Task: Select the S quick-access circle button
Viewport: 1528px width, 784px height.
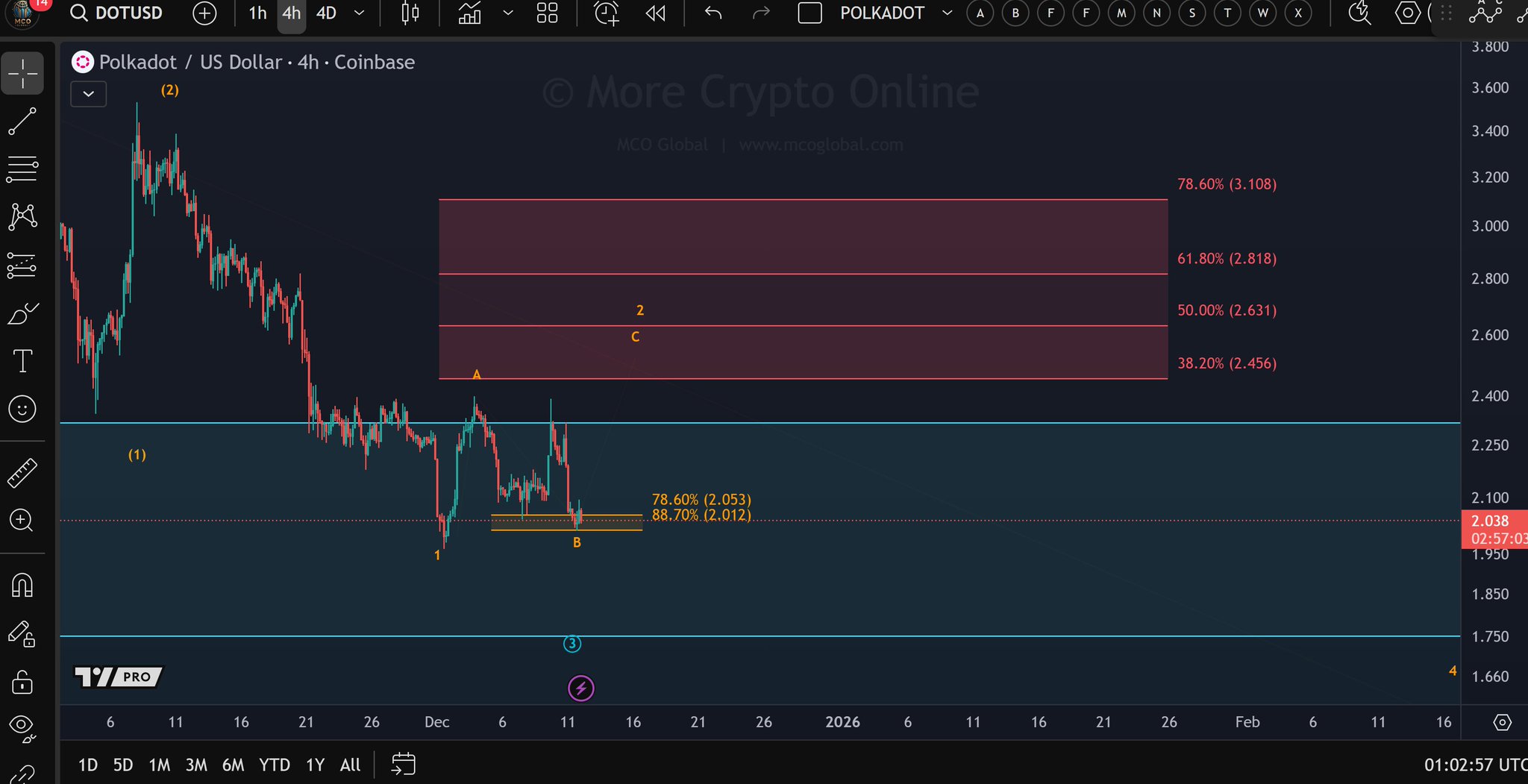Action: [x=1192, y=13]
